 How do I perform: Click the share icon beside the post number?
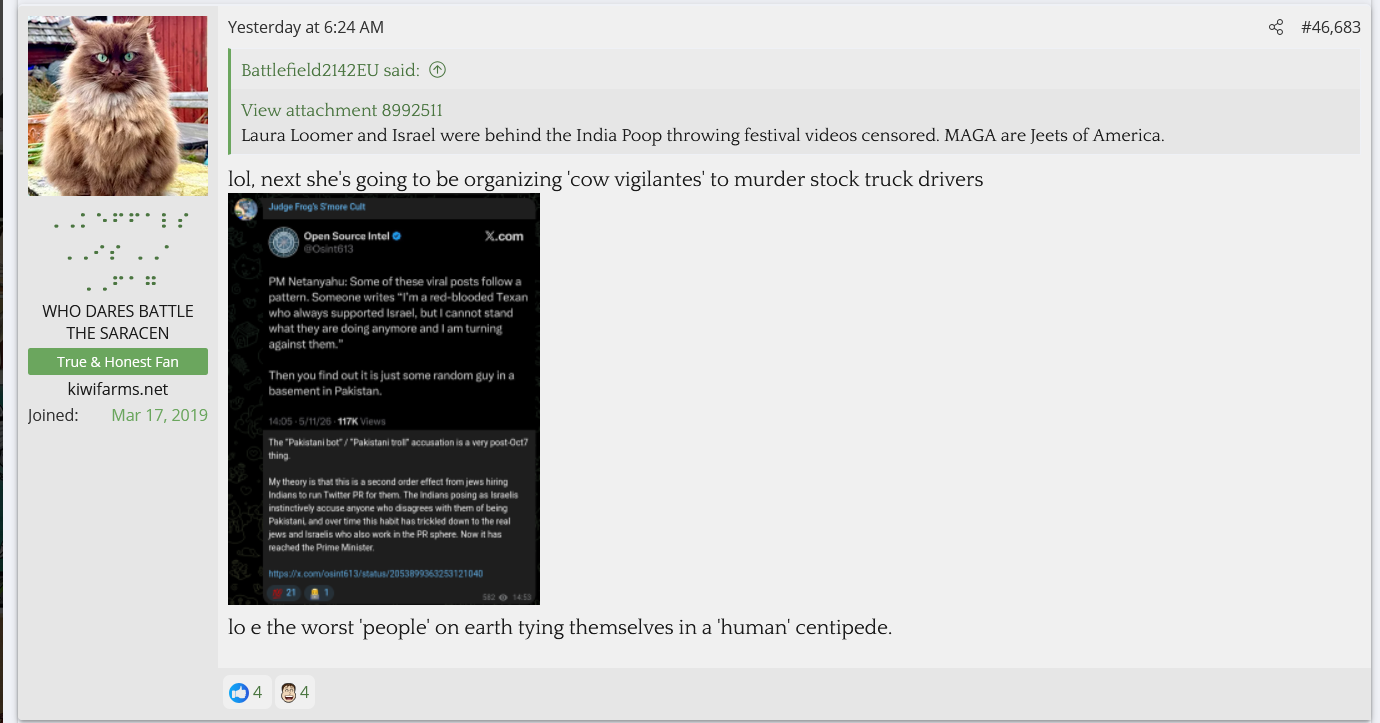[1276, 28]
